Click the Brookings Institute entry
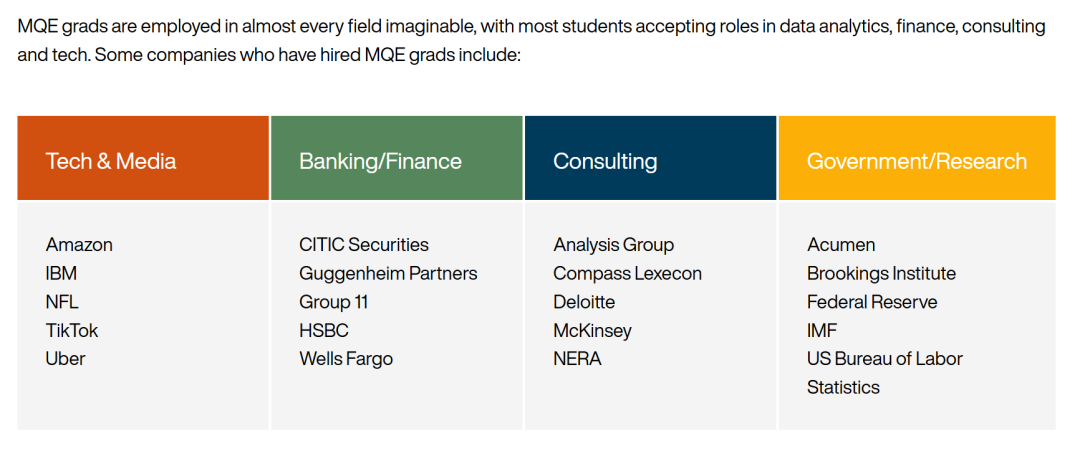This screenshot has height=451, width=1080. click(x=882, y=273)
